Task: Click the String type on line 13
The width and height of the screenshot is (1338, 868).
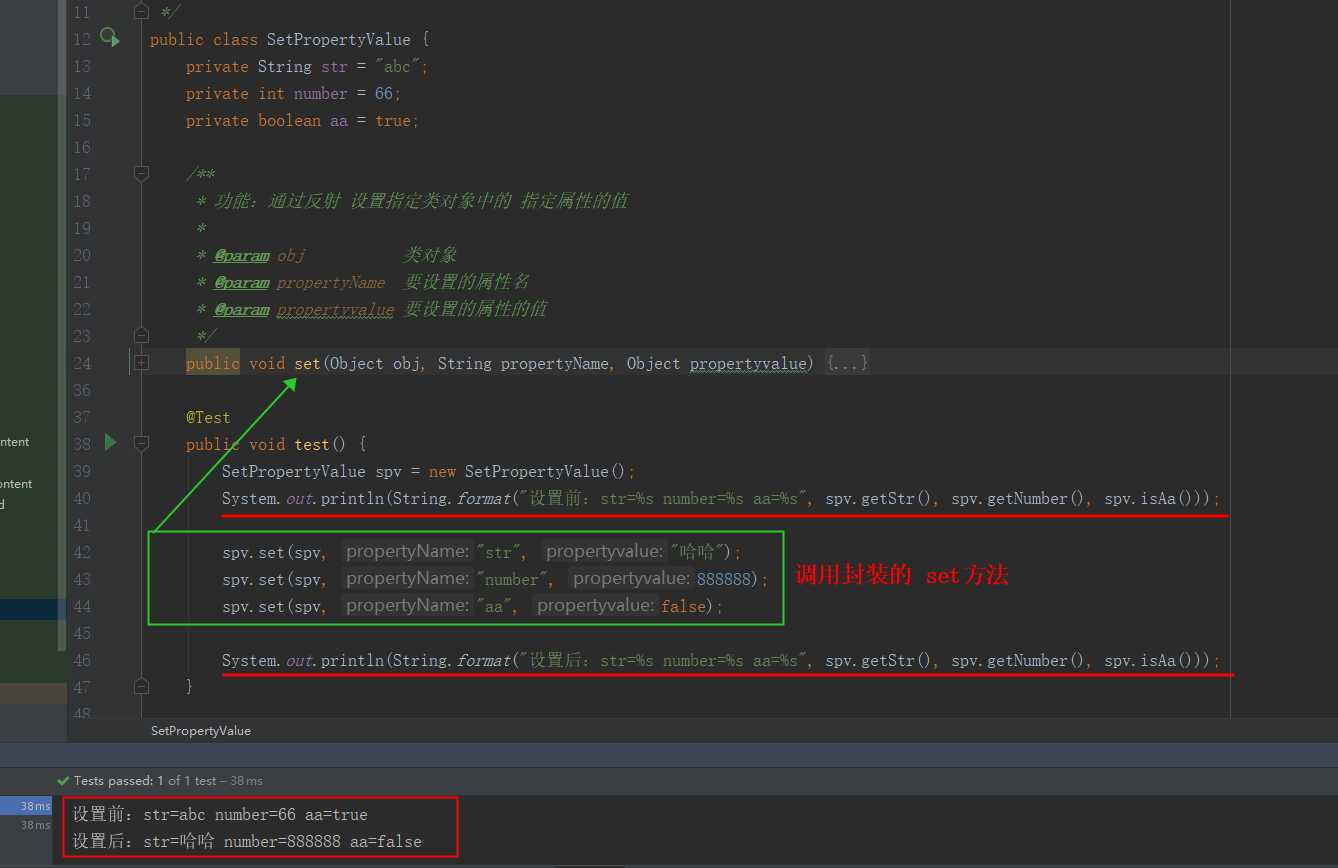Action: (285, 66)
